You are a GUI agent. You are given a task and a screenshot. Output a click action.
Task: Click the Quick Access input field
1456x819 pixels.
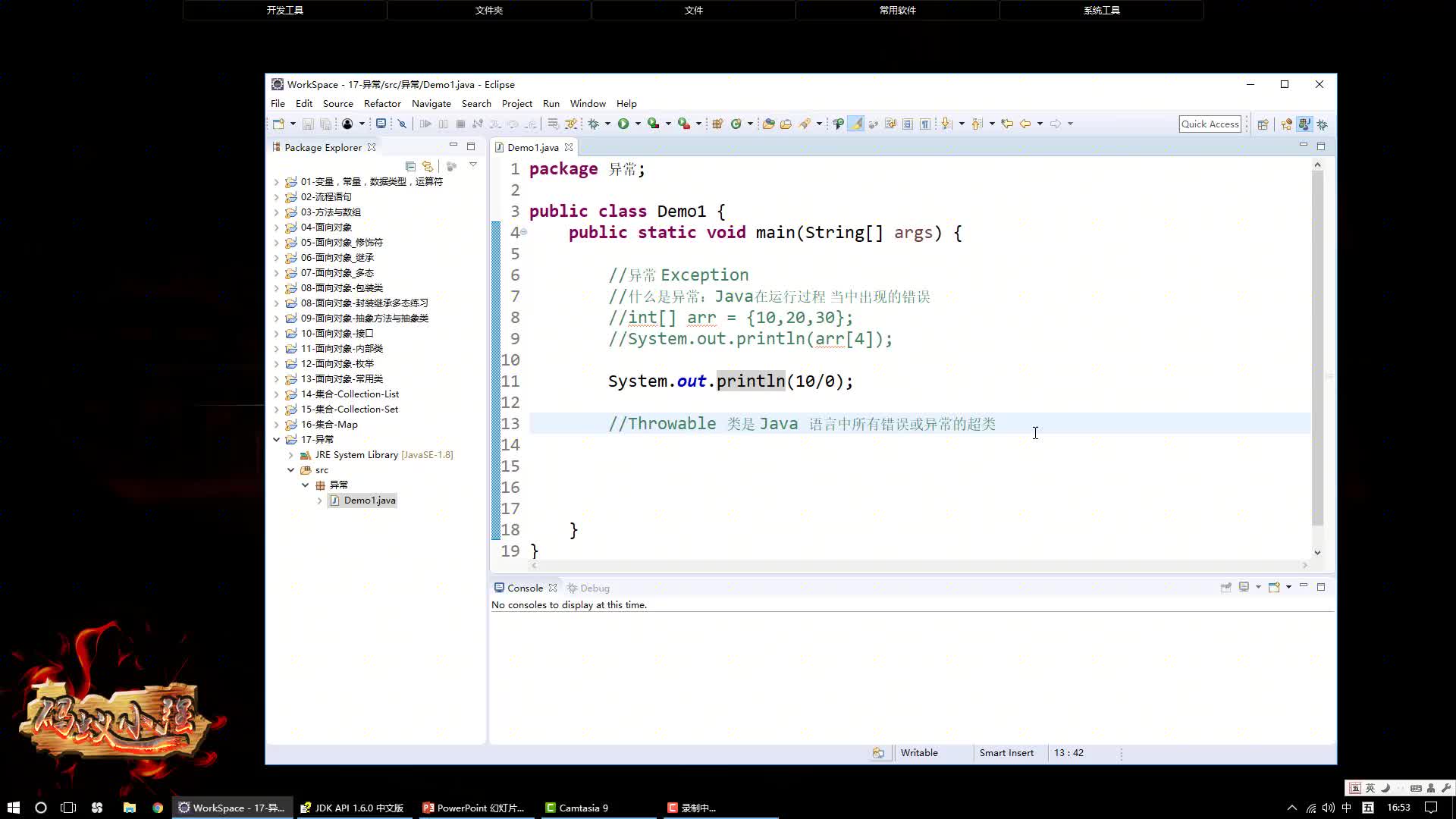click(x=1210, y=123)
